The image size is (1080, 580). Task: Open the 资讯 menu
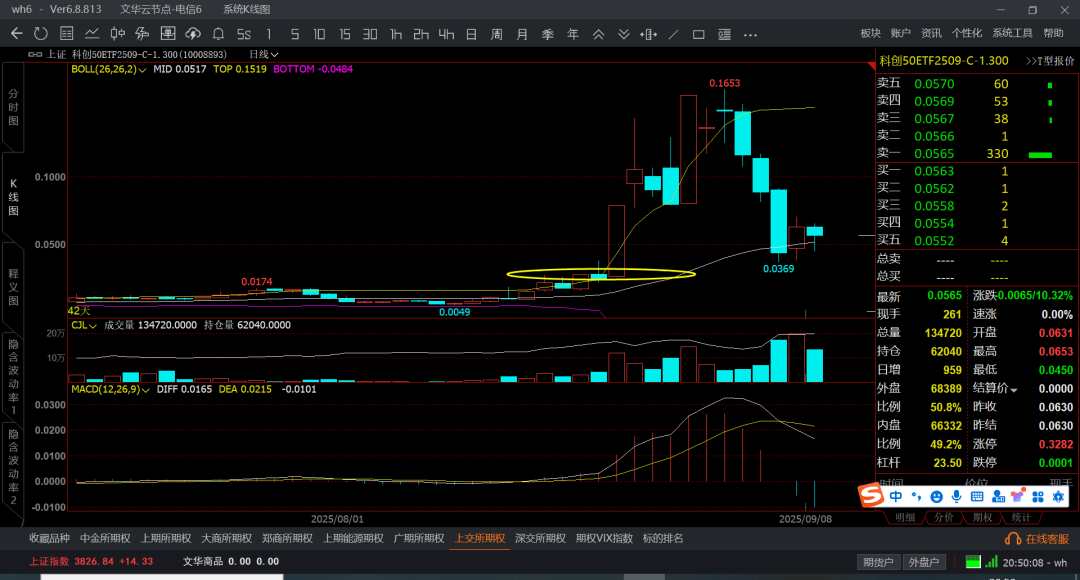(x=931, y=33)
